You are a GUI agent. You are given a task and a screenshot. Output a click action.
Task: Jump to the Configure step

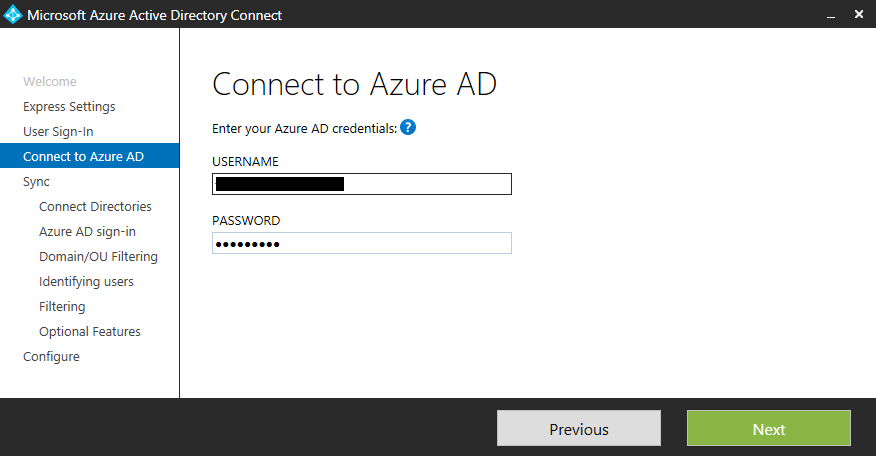pyautogui.click(x=51, y=357)
